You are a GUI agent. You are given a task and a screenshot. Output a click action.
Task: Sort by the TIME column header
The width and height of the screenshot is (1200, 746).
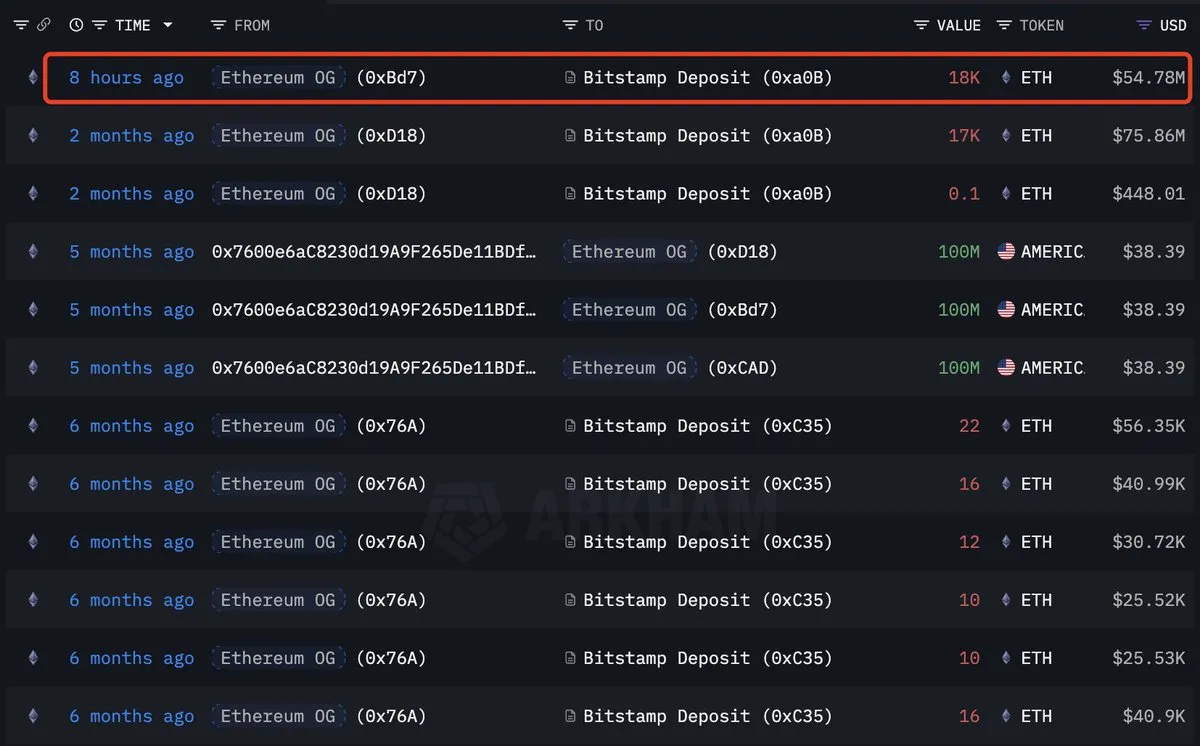(x=132, y=25)
